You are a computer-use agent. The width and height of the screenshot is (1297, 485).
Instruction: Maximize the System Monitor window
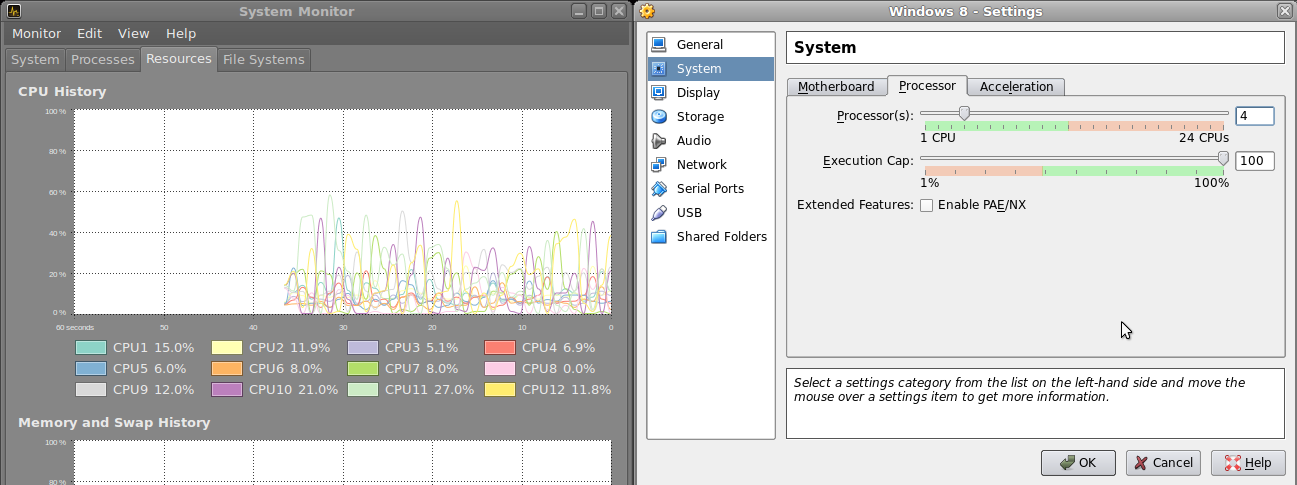pos(599,11)
